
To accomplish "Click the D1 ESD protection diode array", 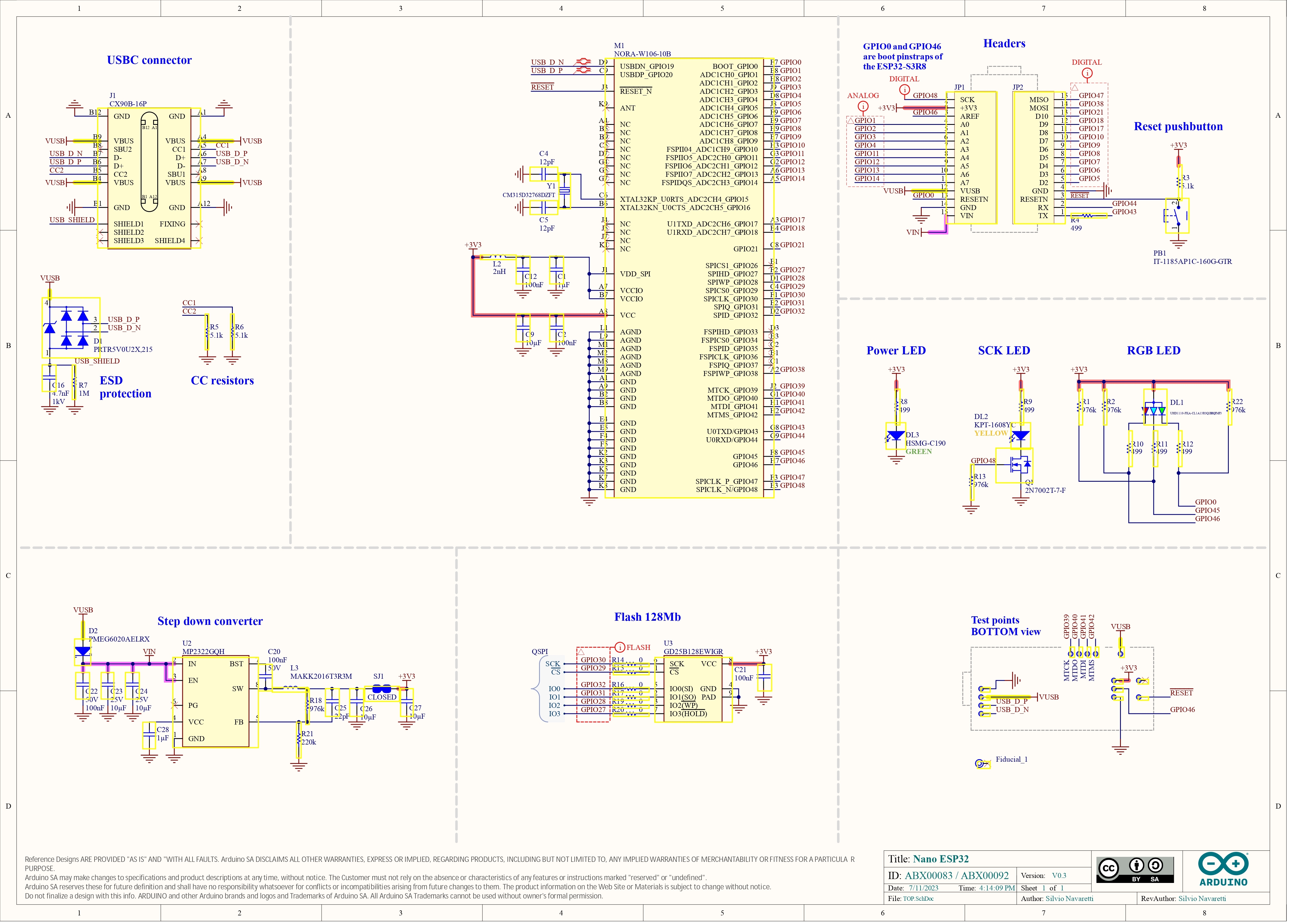I will [x=70, y=327].
